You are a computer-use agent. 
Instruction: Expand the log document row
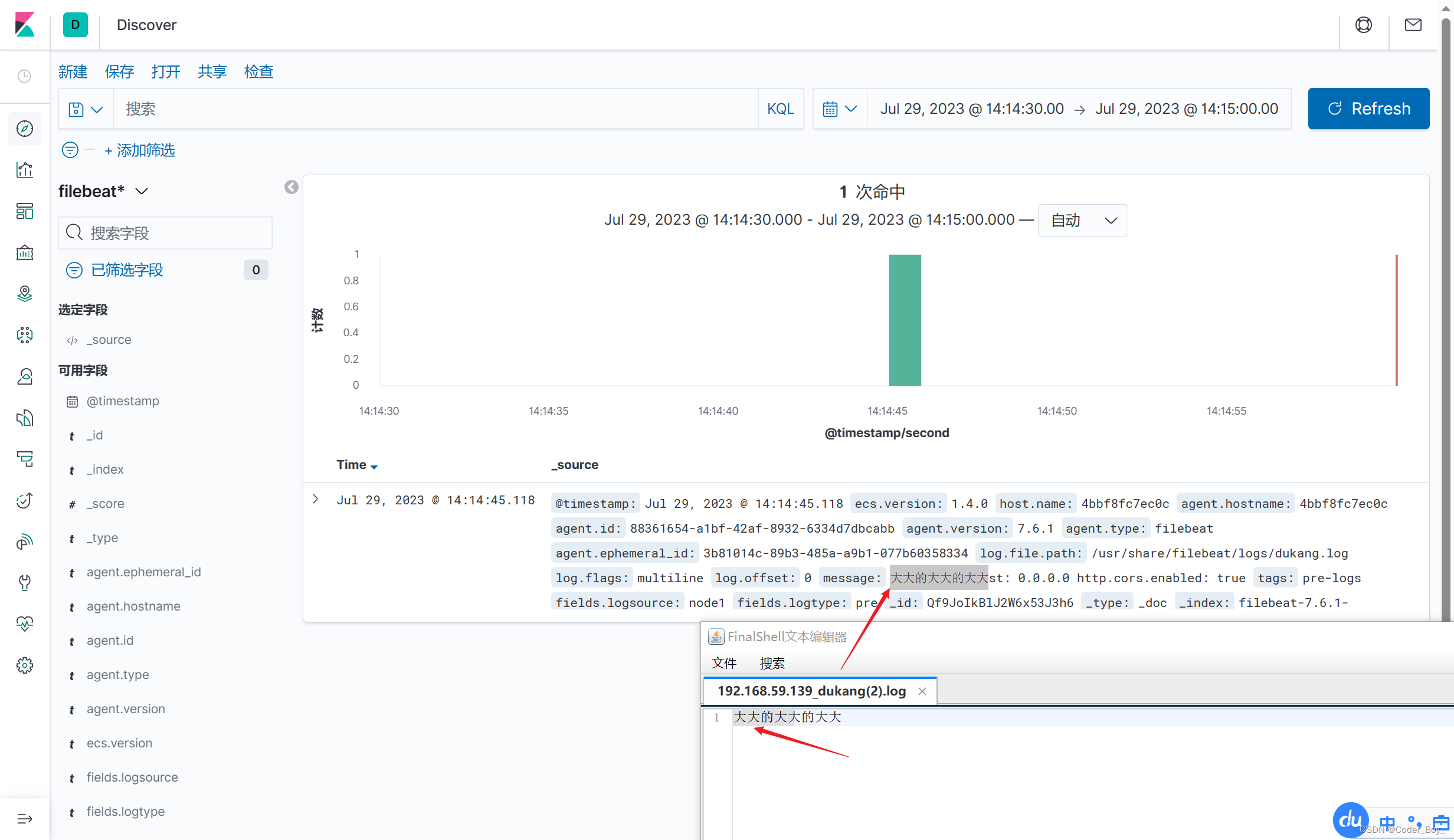316,499
